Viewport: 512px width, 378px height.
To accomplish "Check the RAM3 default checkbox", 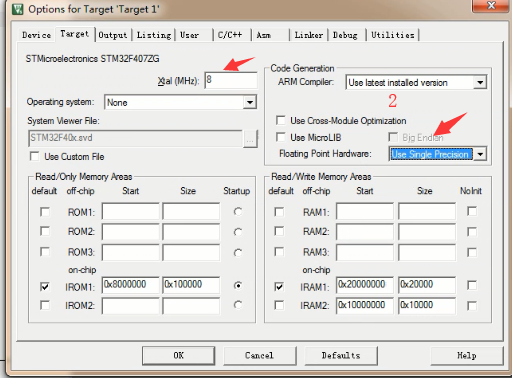I will click(279, 252).
